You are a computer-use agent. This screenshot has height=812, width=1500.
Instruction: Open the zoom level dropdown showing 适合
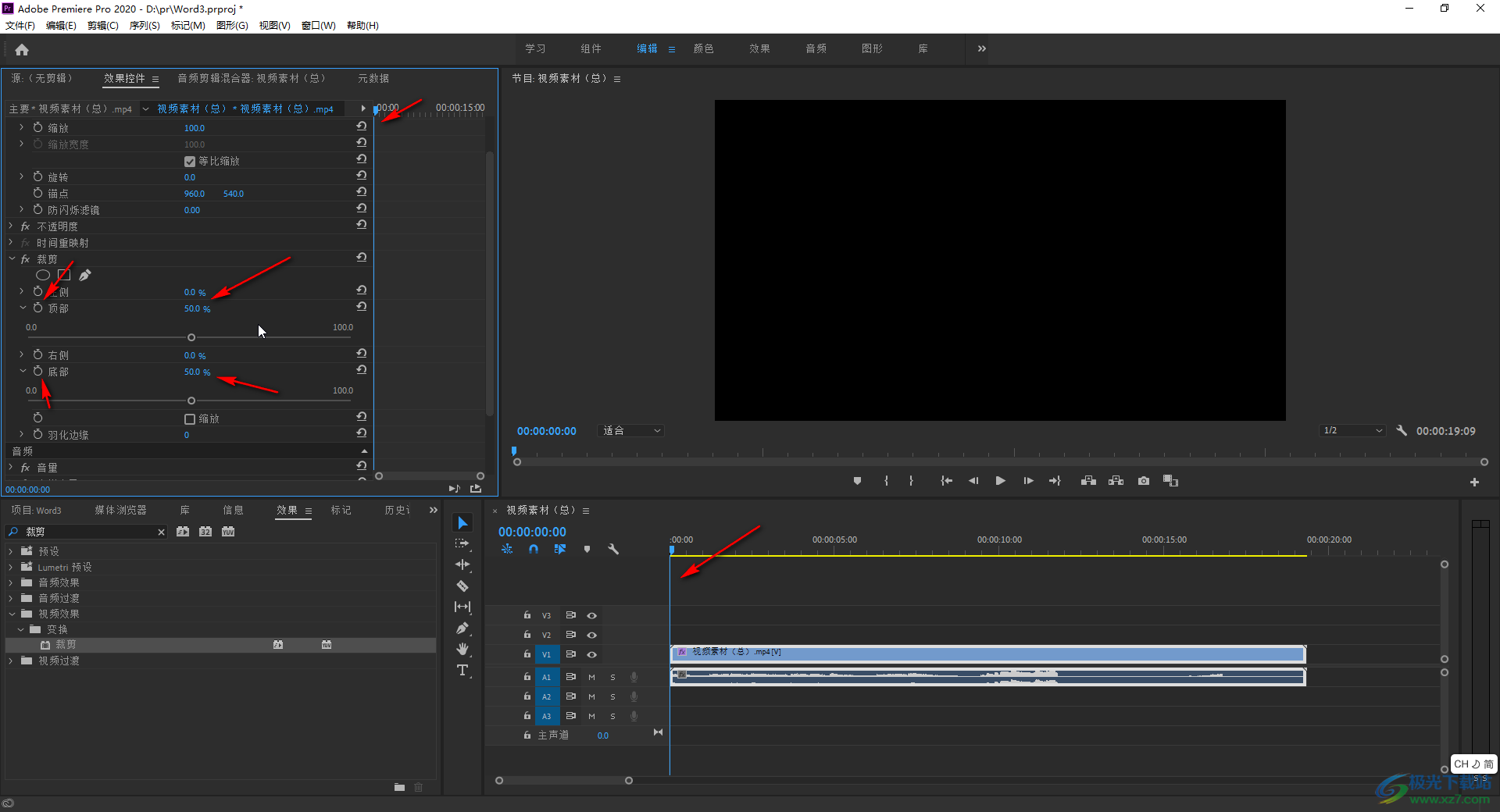(x=631, y=431)
